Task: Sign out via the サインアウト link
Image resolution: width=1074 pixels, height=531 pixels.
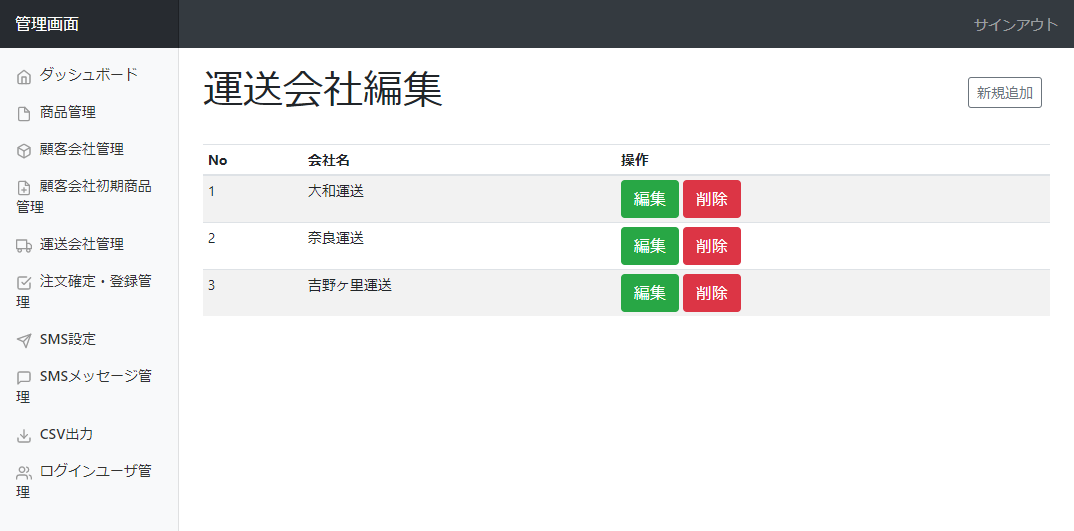Action: pos(1016,25)
